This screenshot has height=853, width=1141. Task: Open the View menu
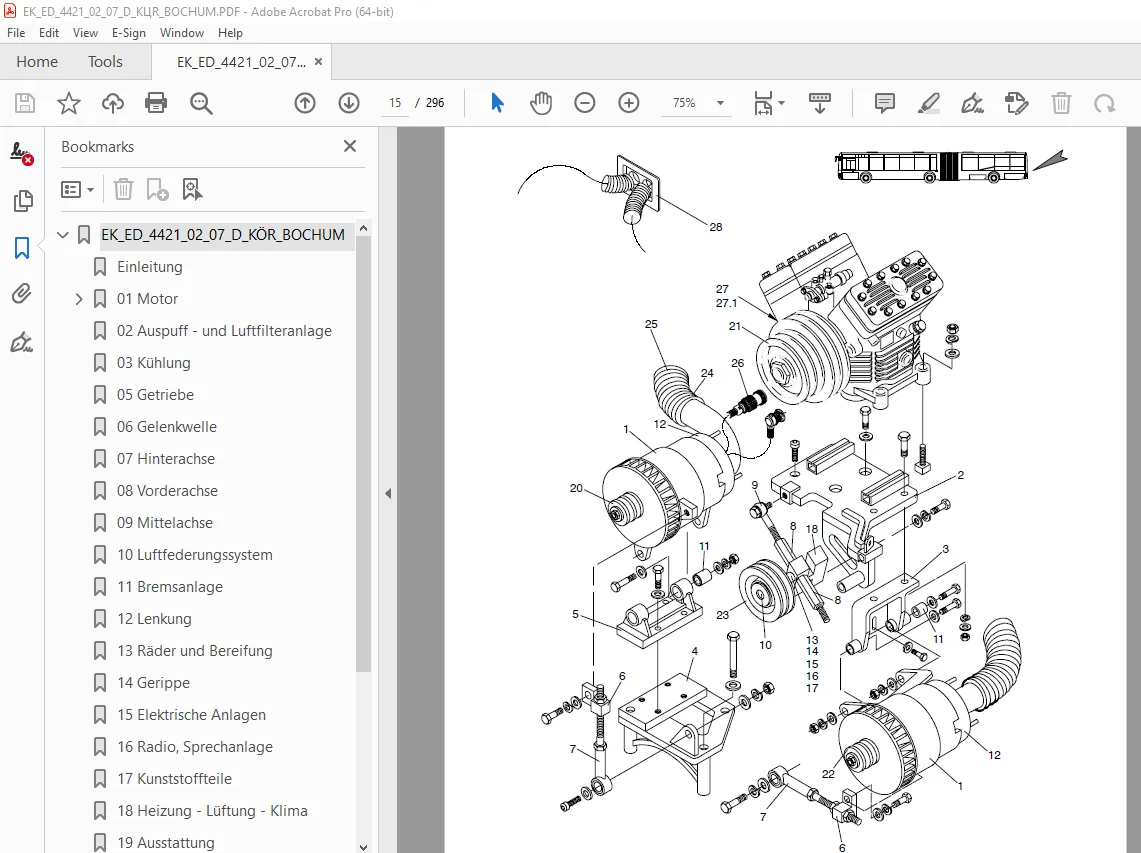[x=85, y=33]
